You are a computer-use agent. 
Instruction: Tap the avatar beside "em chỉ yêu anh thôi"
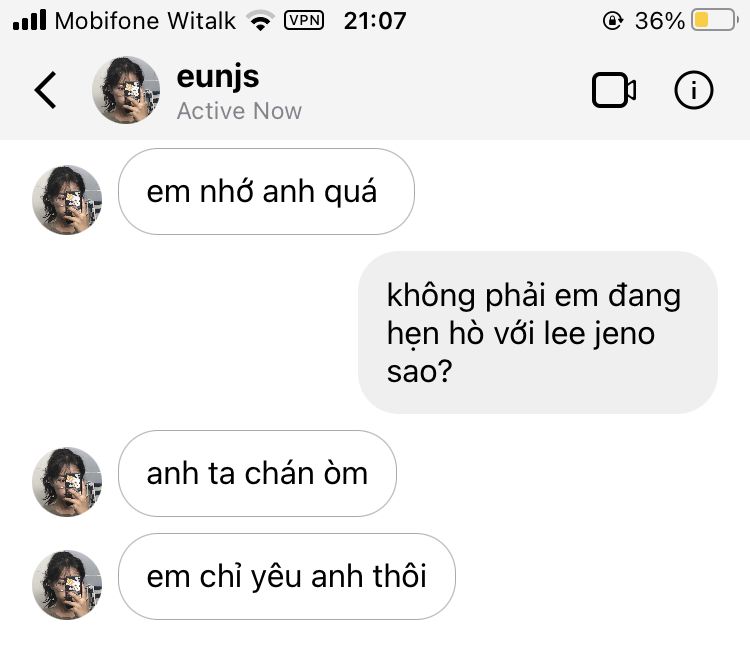[67, 585]
